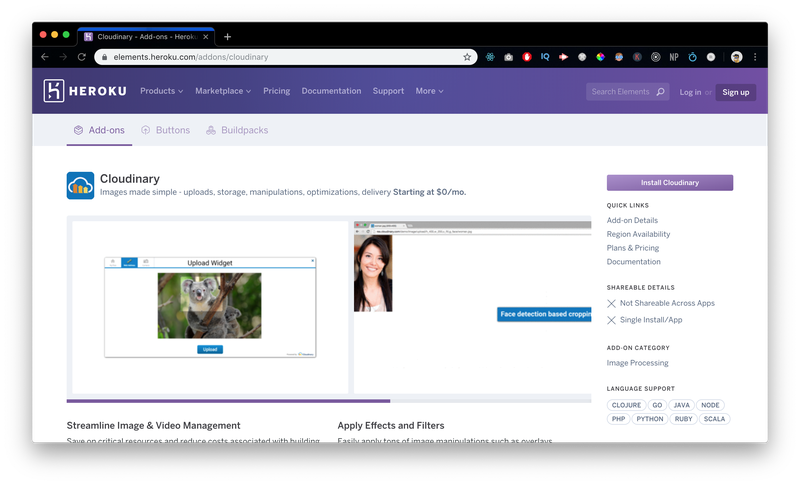800x485 pixels.
Task: Click the Upload Widget screenshot thumbnail
Action: point(210,307)
